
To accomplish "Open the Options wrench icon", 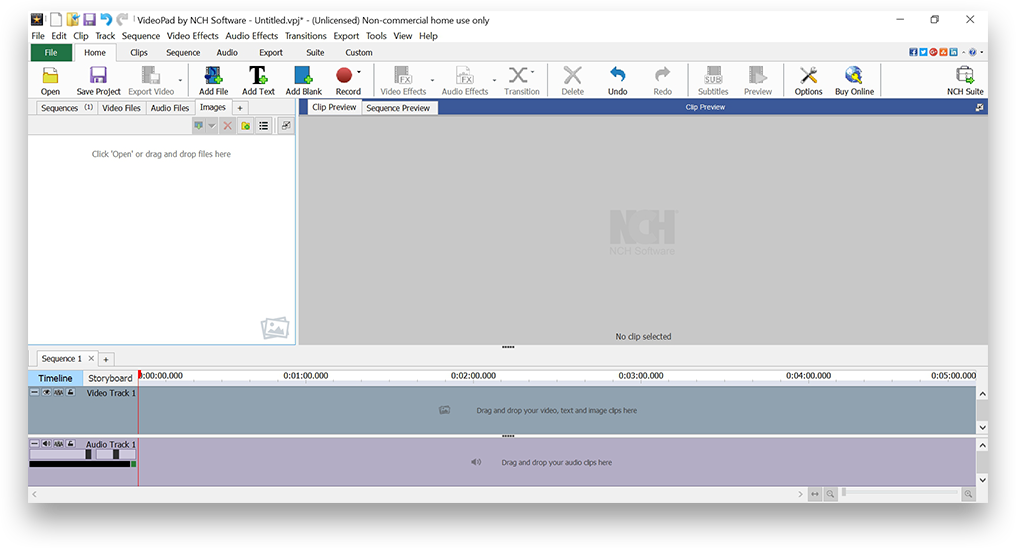I will 808,76.
